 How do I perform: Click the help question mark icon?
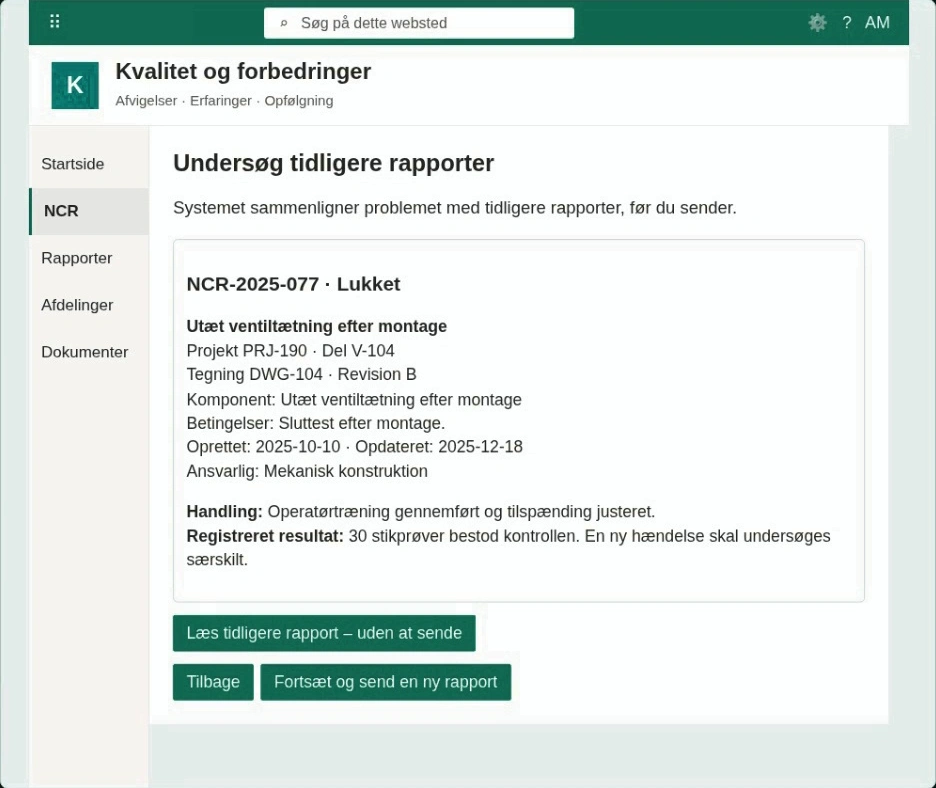pyautogui.click(x=846, y=23)
